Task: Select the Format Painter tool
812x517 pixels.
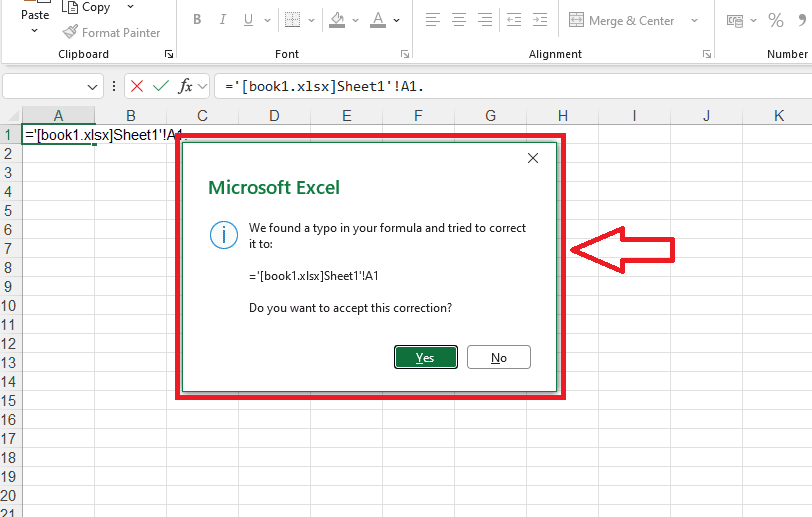Action: tap(111, 33)
